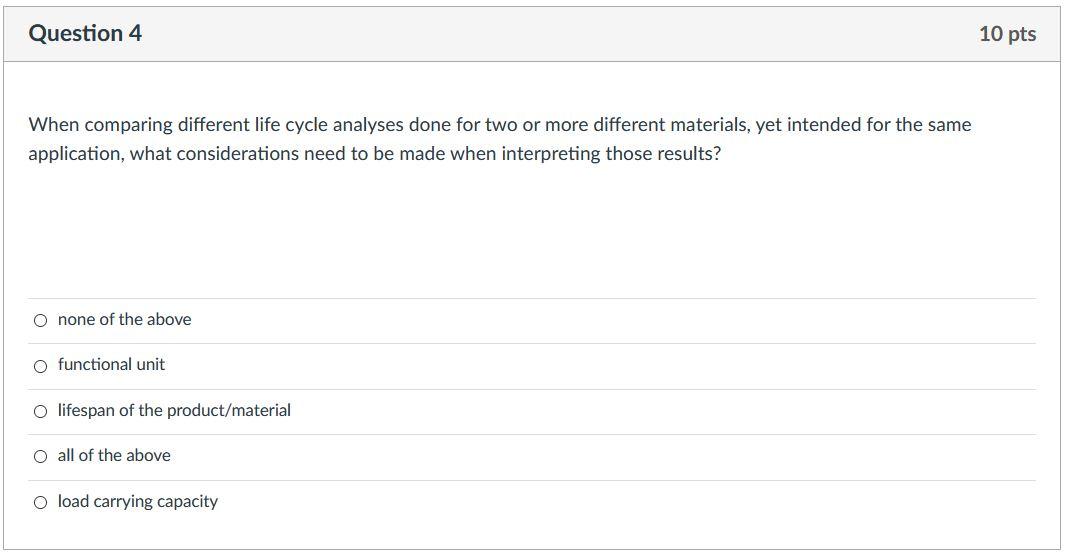Select the "none of the above" radio button

coord(40,321)
